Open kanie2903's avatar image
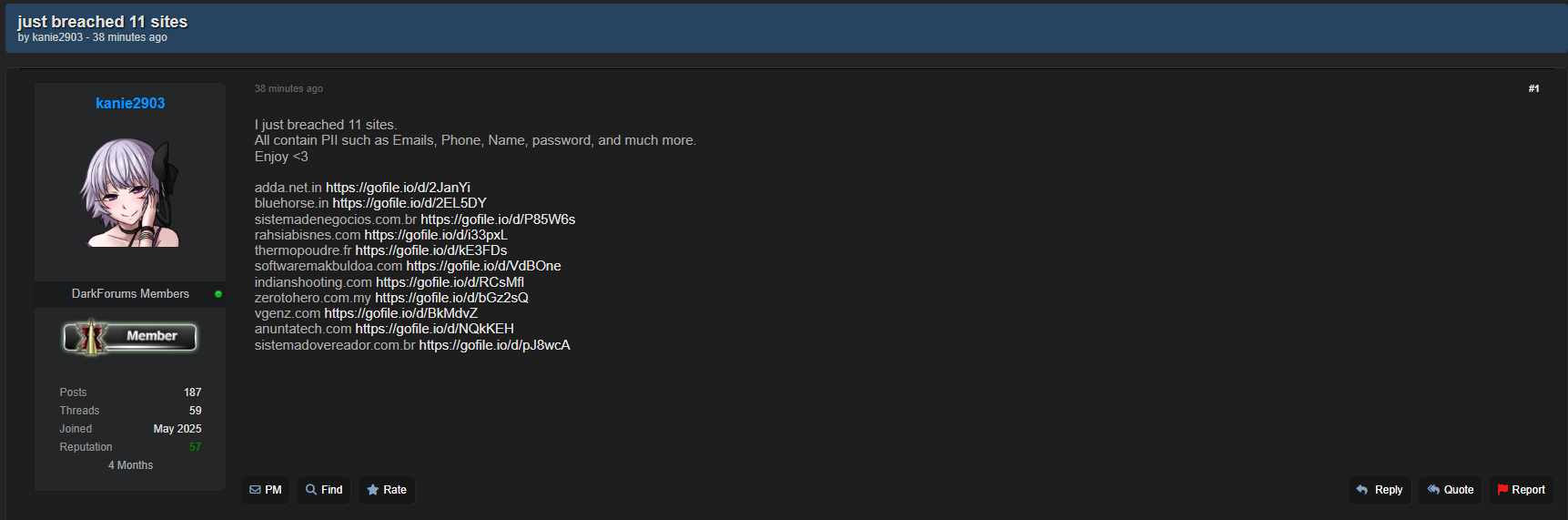 coord(130,192)
